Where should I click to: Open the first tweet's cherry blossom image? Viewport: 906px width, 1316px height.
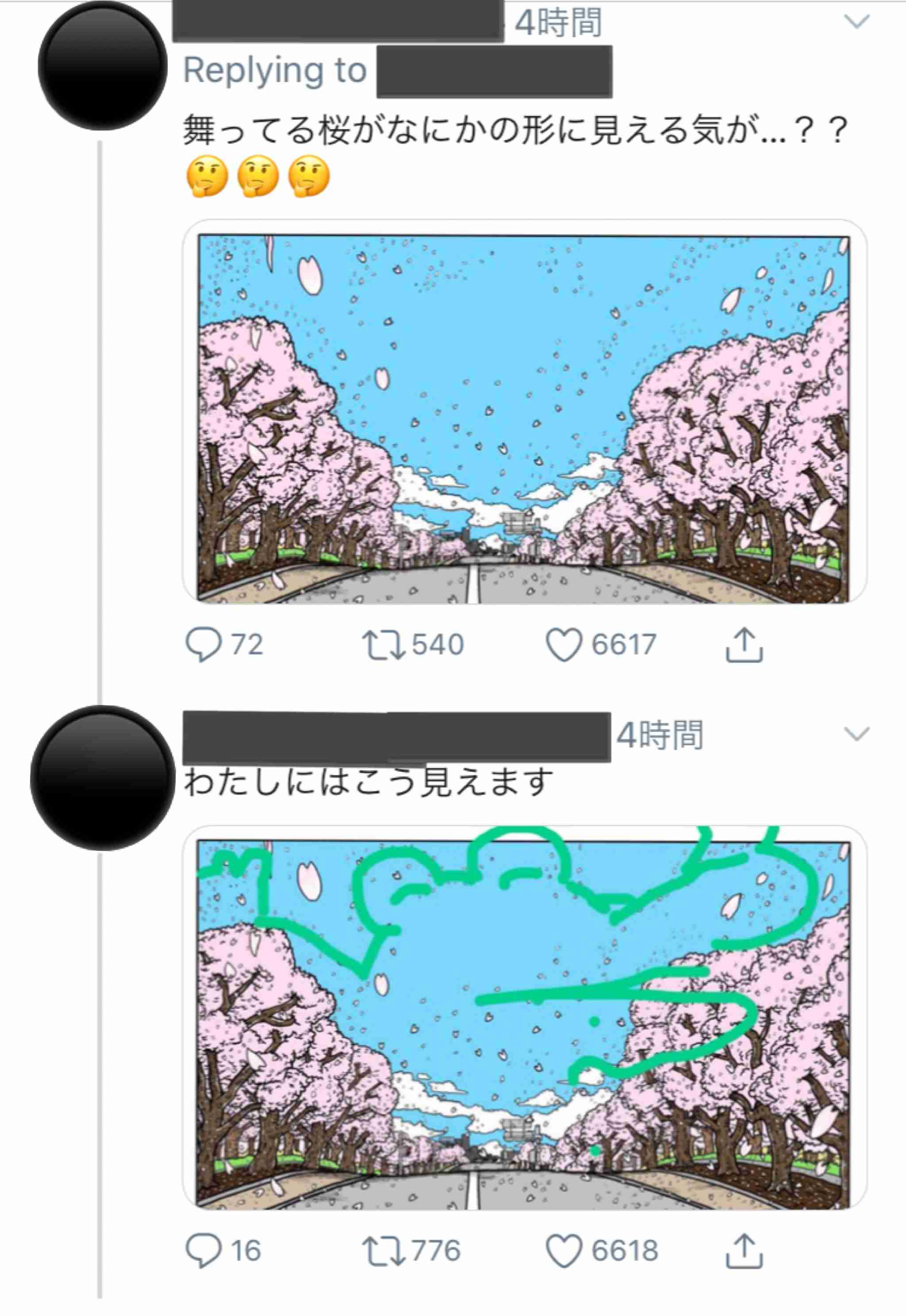coord(523,418)
